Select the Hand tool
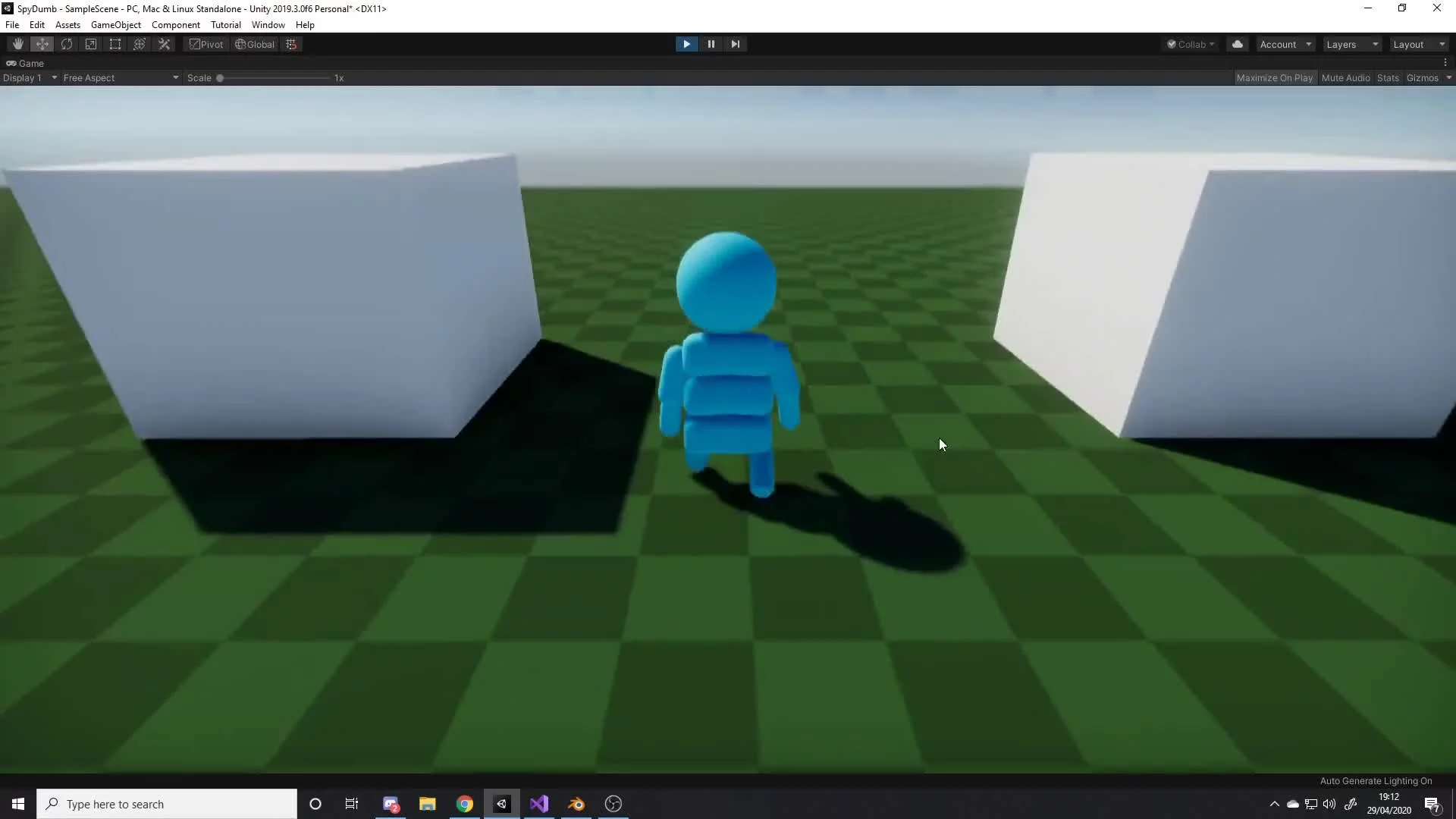1456x819 pixels. click(17, 44)
